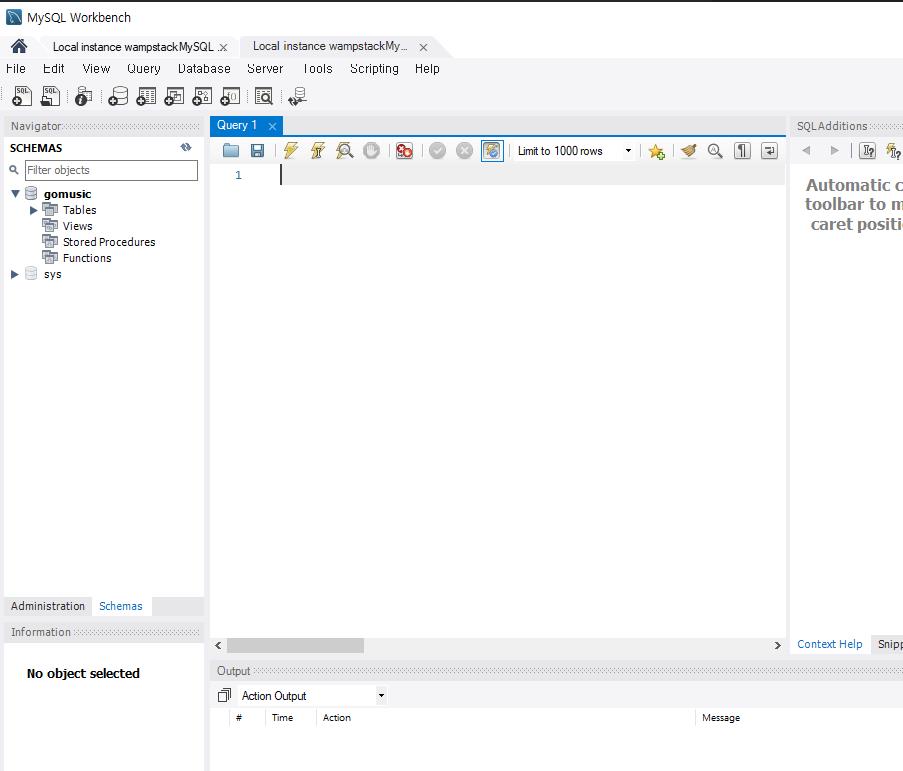This screenshot has height=771, width=903.
Task: Save the script to a file
Action: (x=257, y=151)
